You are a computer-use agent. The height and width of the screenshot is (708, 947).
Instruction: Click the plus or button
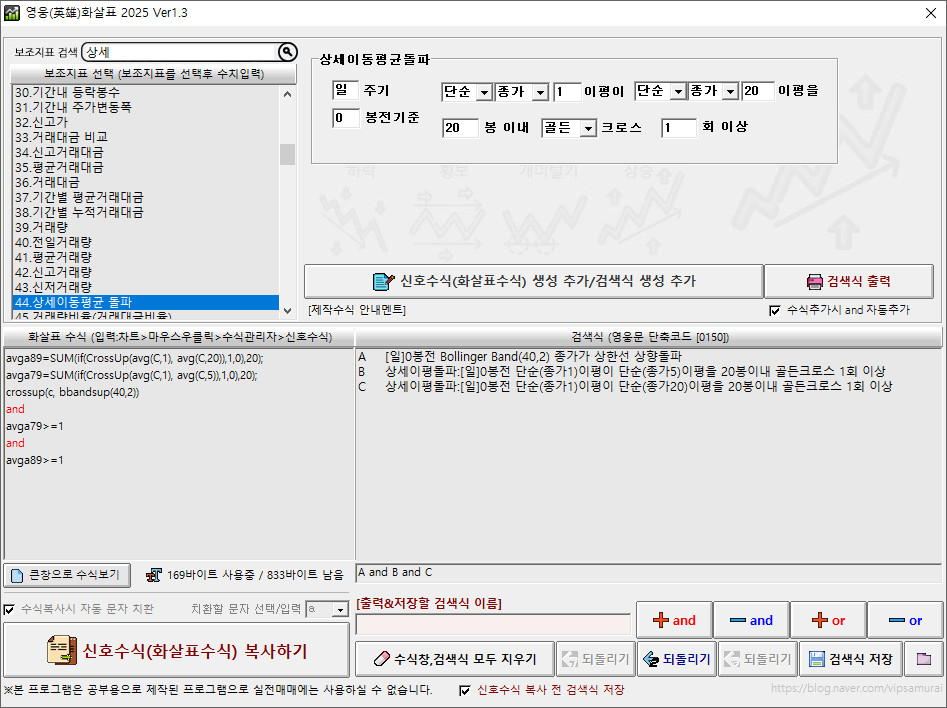pyautogui.click(x=827, y=620)
